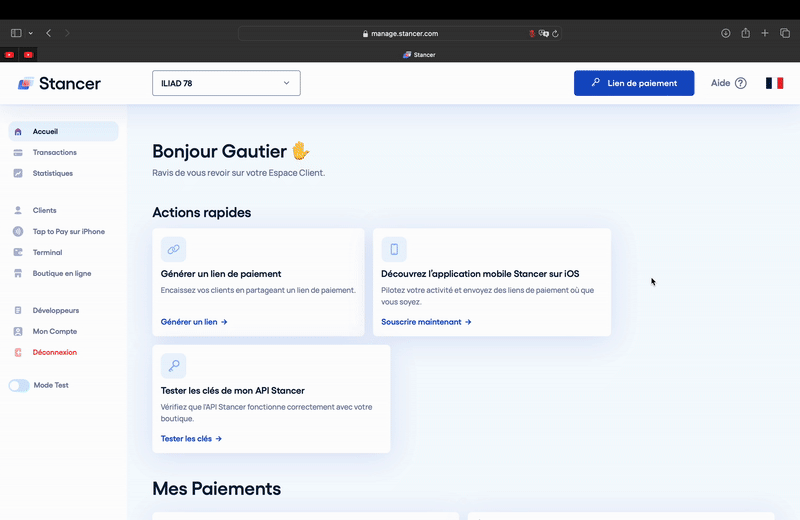The width and height of the screenshot is (800, 520).
Task: Open second YouTube pinned tab
Action: (29, 55)
